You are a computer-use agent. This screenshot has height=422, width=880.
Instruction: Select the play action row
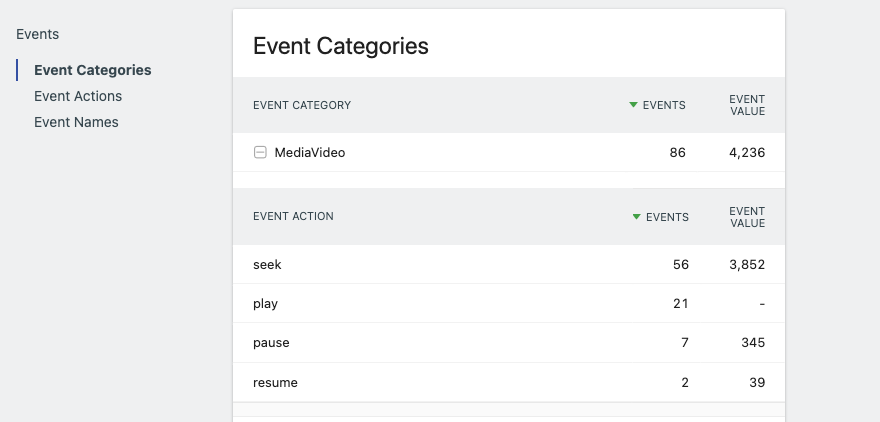(x=265, y=304)
